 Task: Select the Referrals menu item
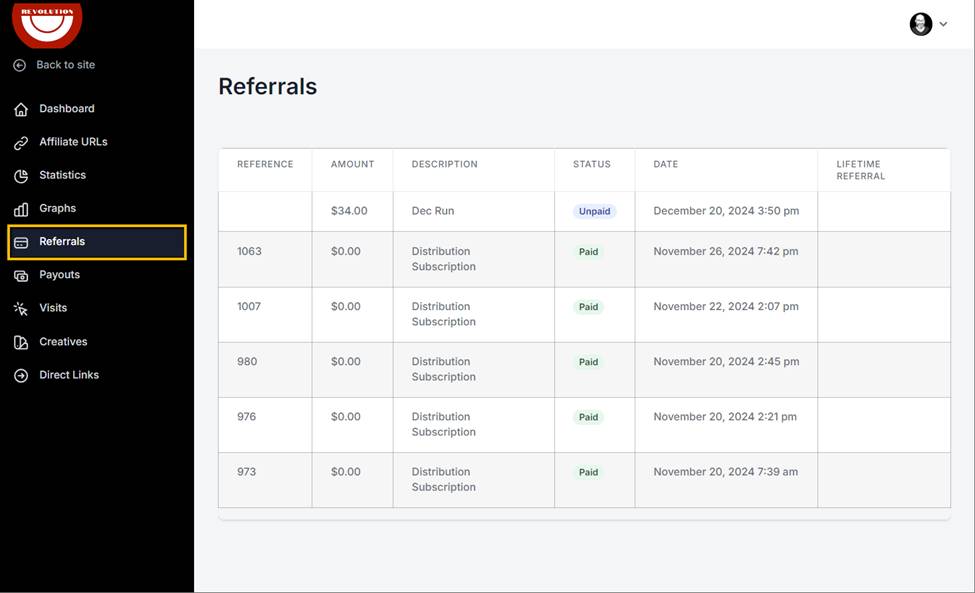pyautogui.click(x=97, y=242)
